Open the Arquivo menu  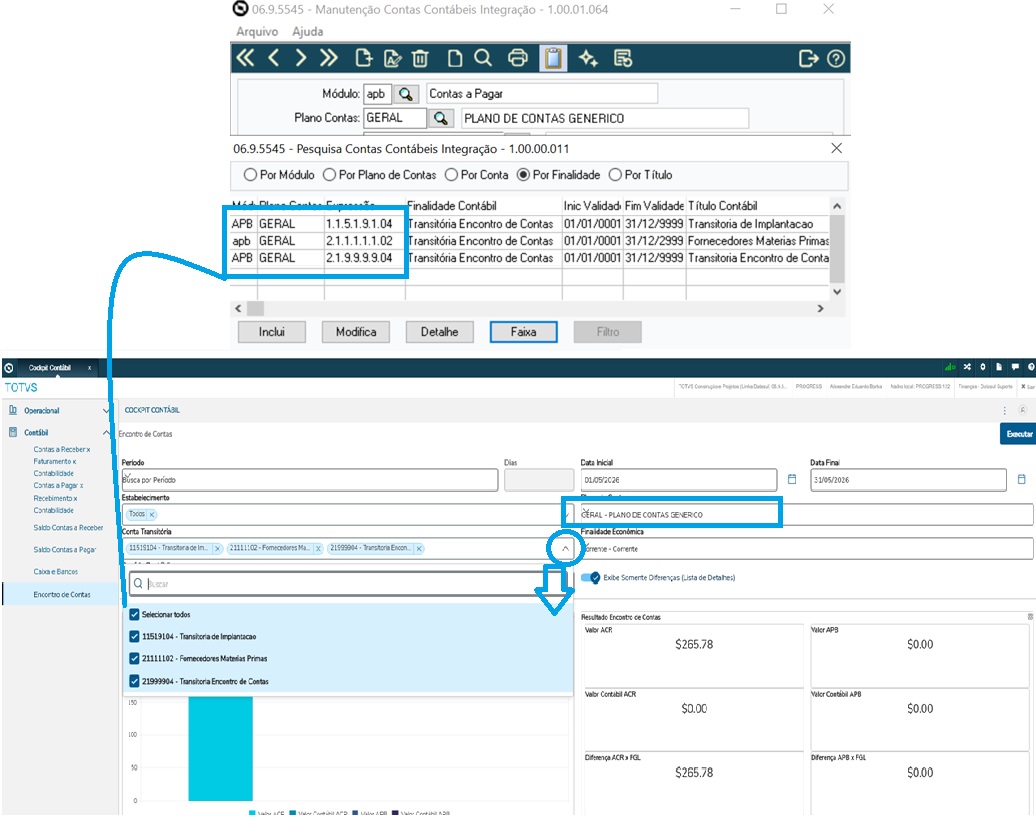click(257, 31)
